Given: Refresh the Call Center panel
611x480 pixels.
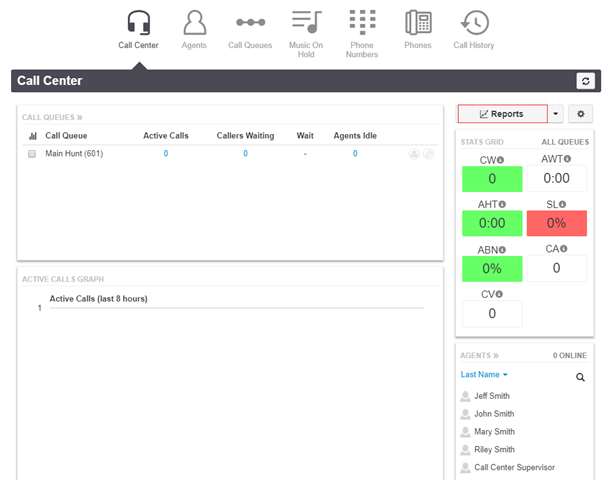Looking at the screenshot, I should 585,81.
